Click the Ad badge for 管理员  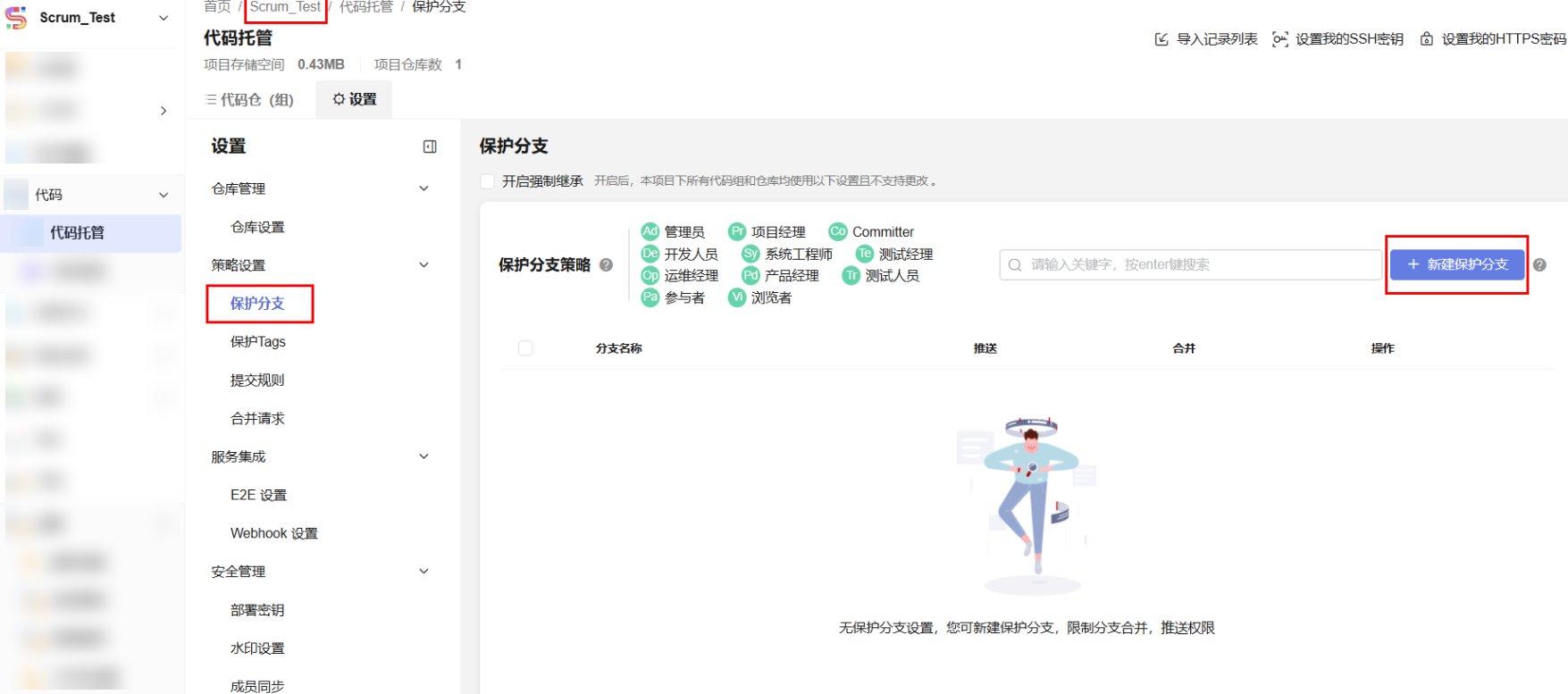[x=650, y=231]
